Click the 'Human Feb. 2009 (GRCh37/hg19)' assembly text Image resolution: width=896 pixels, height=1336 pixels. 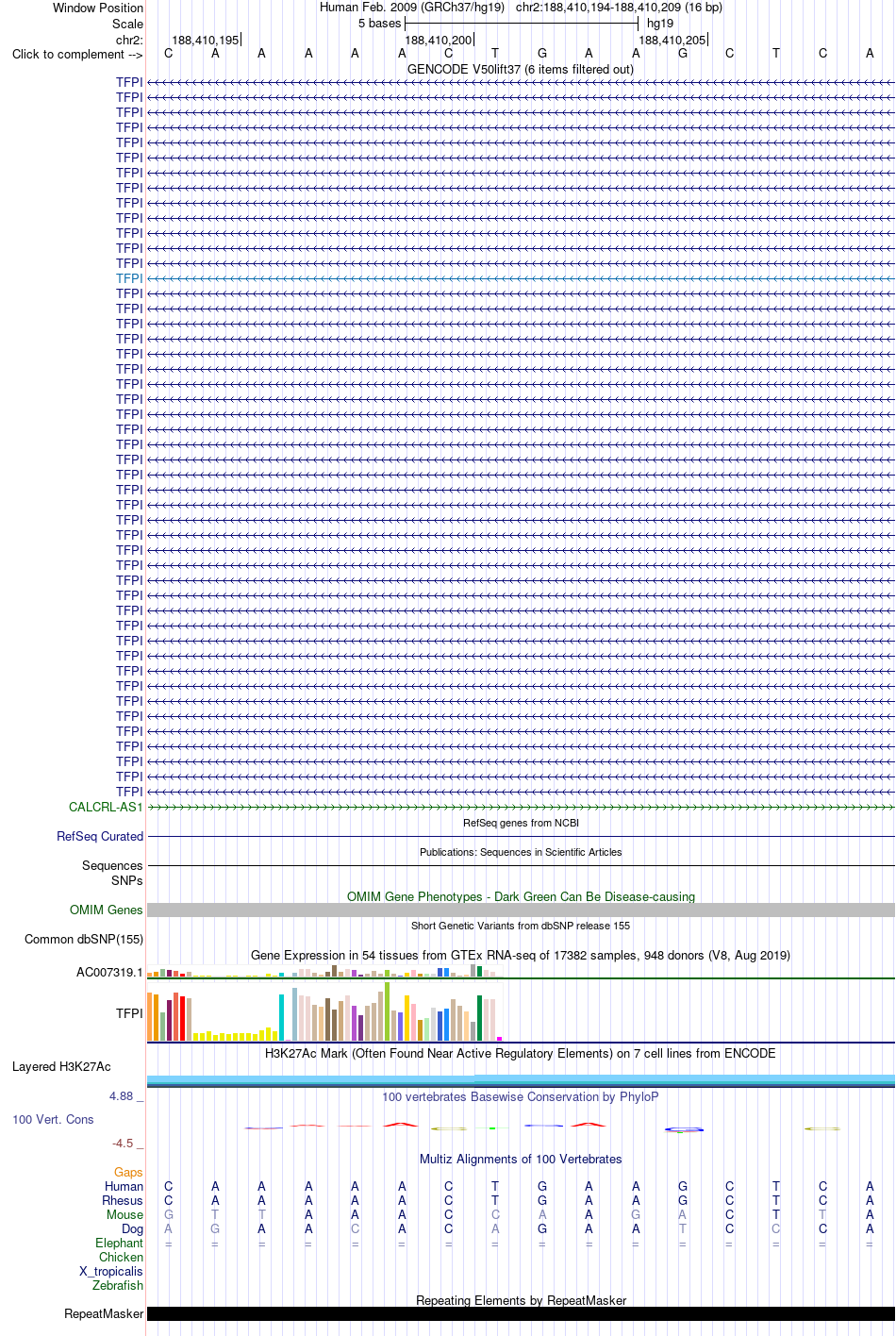(412, 8)
